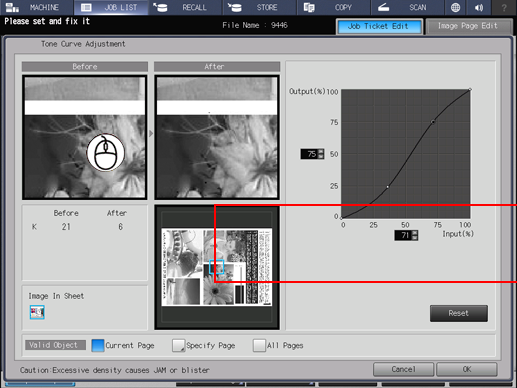Open the MACHINE screen icon
The height and width of the screenshot is (388, 517).
[x=12, y=7]
